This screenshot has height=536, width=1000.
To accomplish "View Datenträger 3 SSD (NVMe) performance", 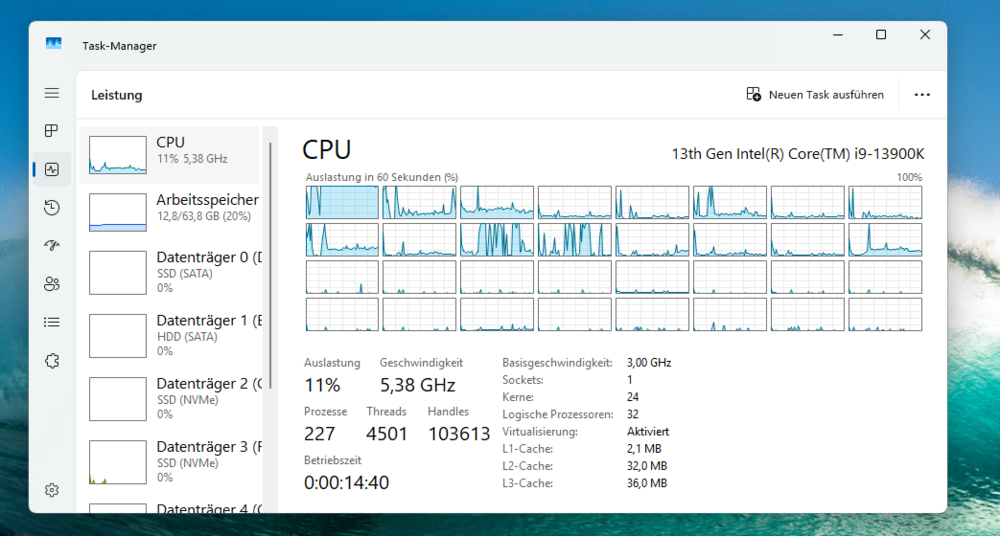I will coord(170,461).
